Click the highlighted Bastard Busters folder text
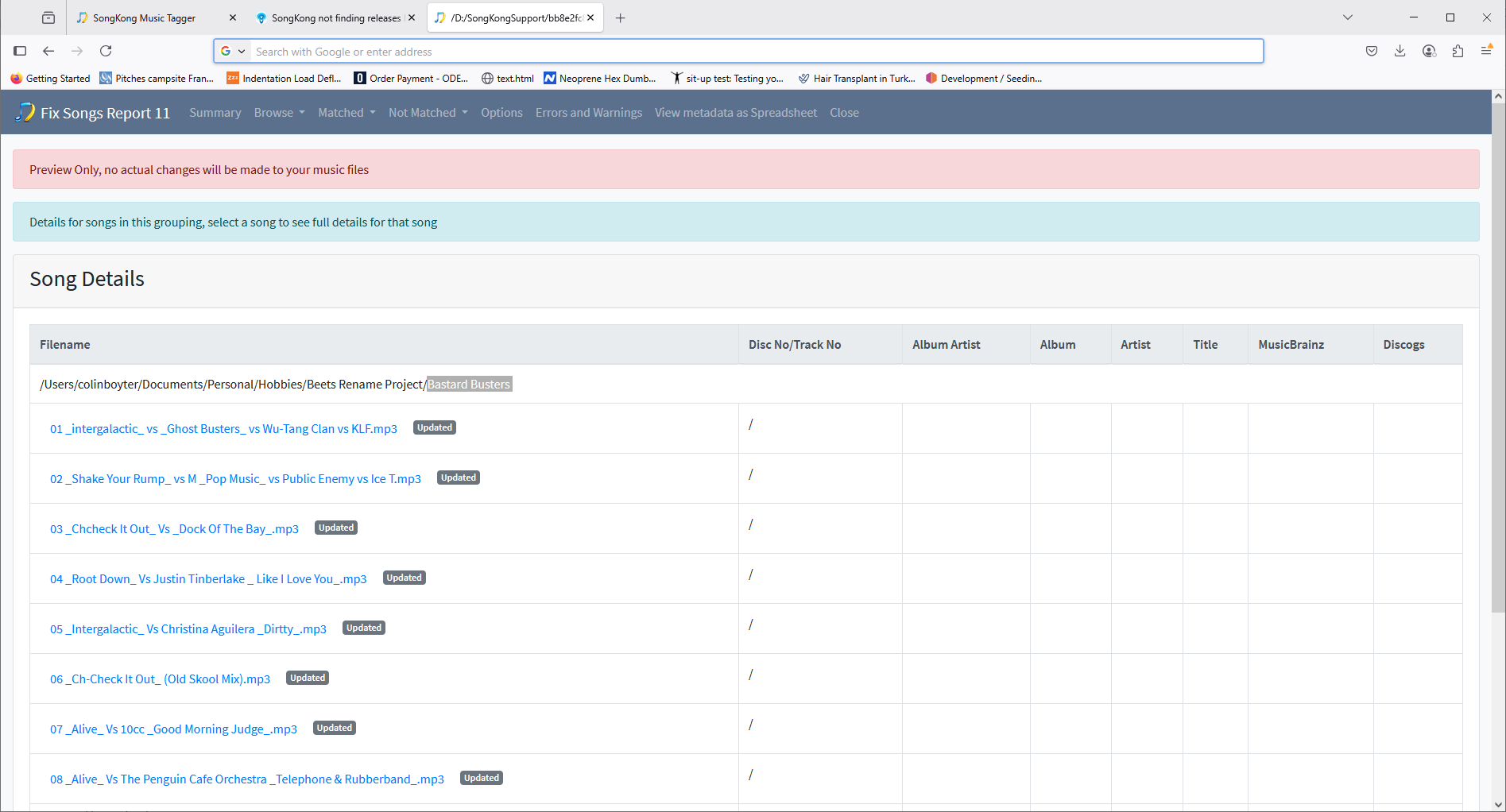The image size is (1506, 812). point(469,385)
